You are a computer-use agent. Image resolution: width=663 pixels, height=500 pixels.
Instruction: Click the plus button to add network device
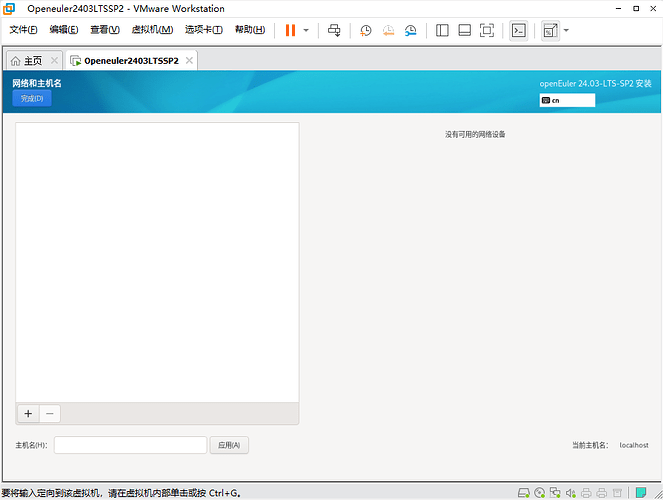click(x=28, y=413)
